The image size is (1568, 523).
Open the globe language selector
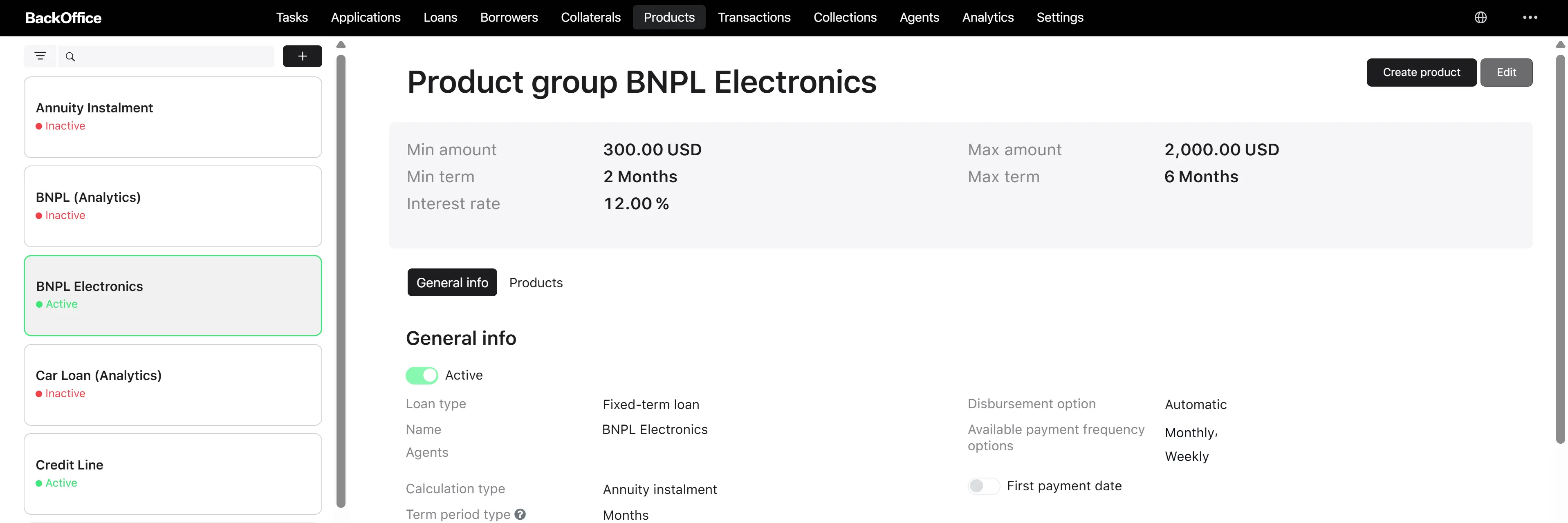(x=1481, y=18)
